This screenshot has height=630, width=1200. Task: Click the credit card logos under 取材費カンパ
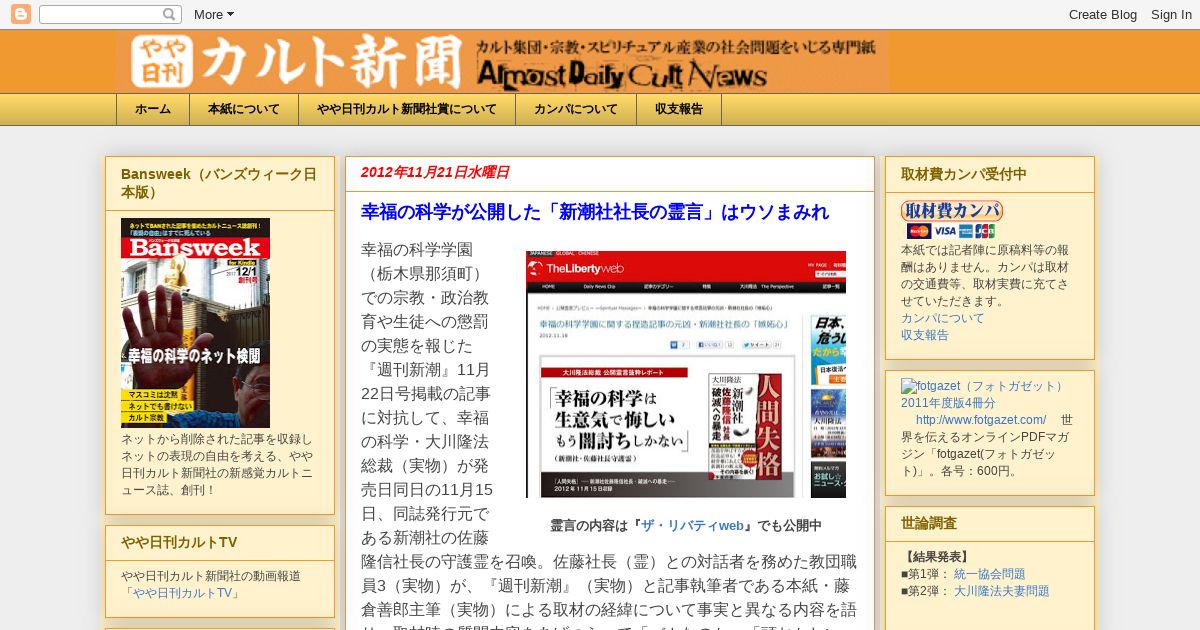tap(951, 231)
